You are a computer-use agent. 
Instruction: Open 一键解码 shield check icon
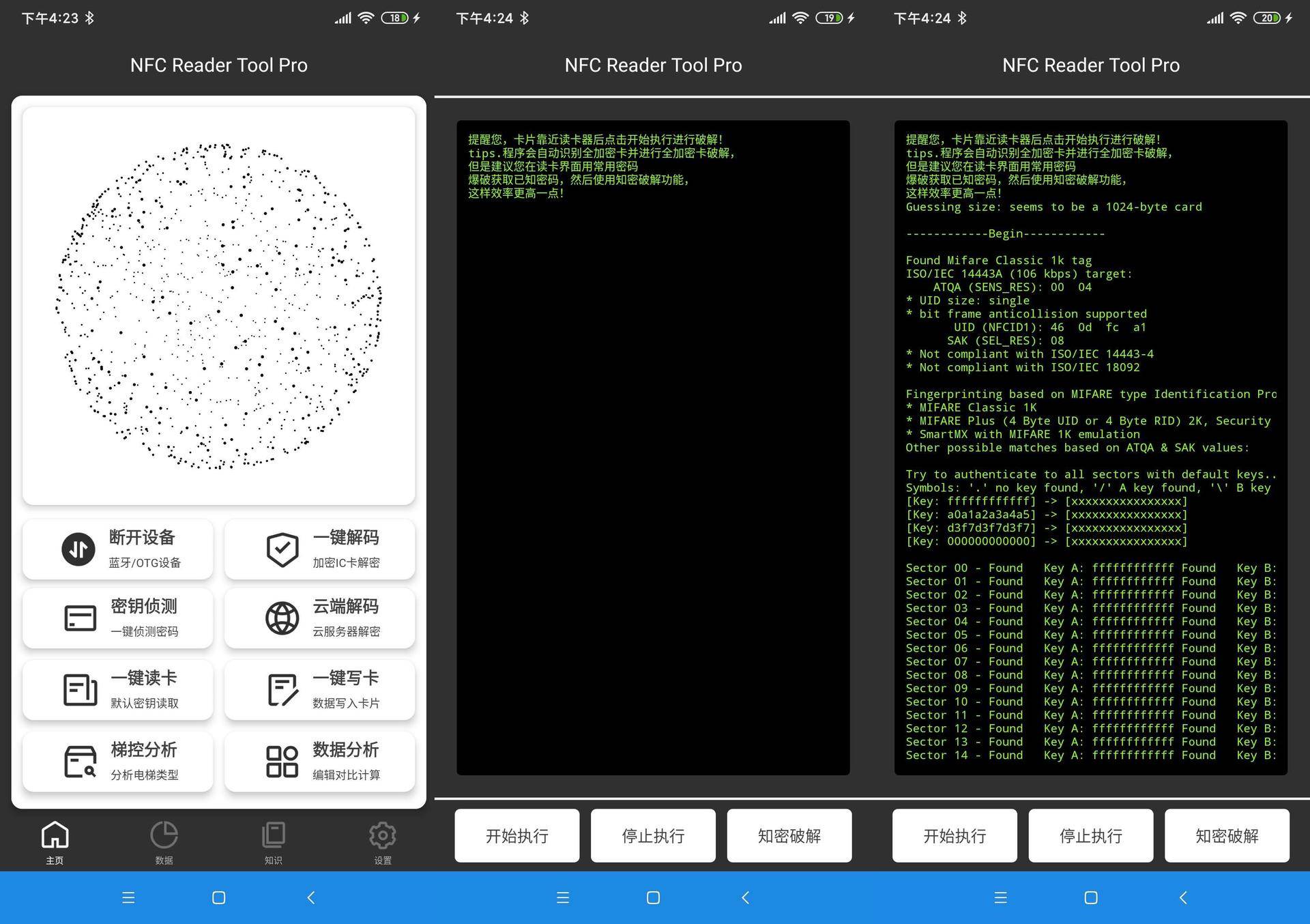282,549
